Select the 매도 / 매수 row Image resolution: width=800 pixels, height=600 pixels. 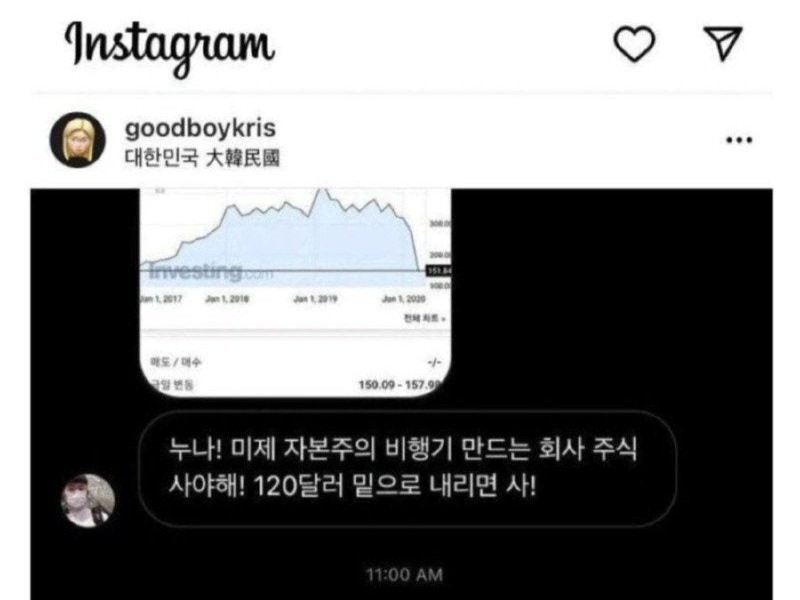295,362
